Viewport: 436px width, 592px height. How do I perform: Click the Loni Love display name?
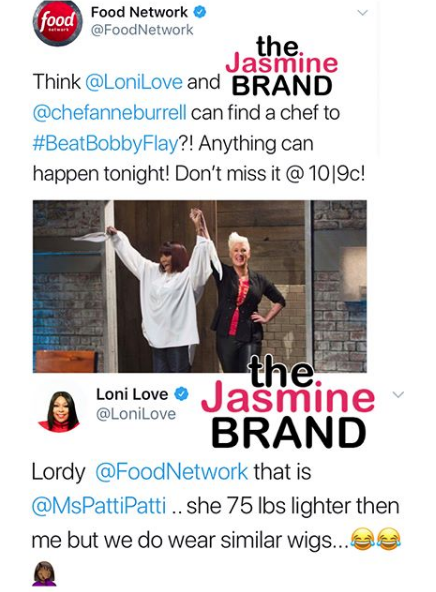[x=132, y=395]
